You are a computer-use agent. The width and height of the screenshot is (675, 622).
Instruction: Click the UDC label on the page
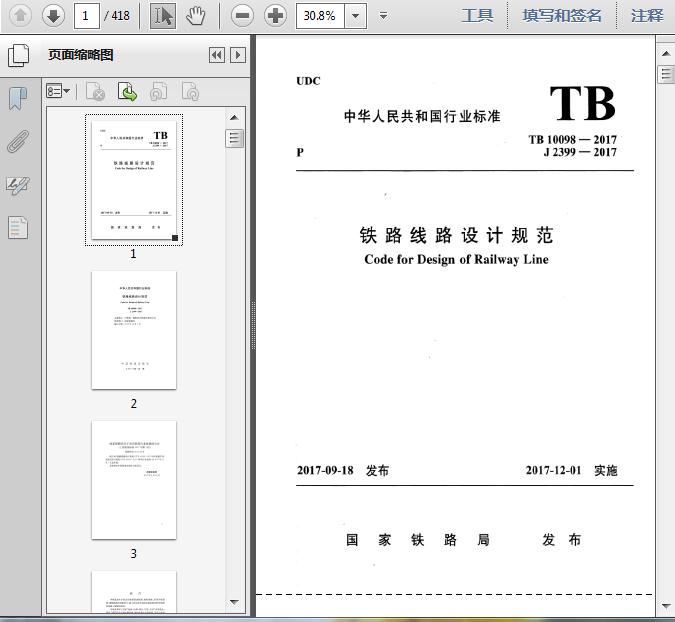[308, 81]
